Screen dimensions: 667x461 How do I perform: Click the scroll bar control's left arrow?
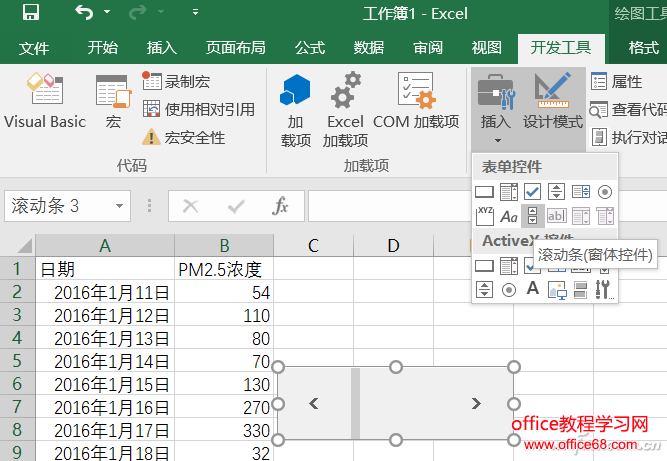point(314,404)
